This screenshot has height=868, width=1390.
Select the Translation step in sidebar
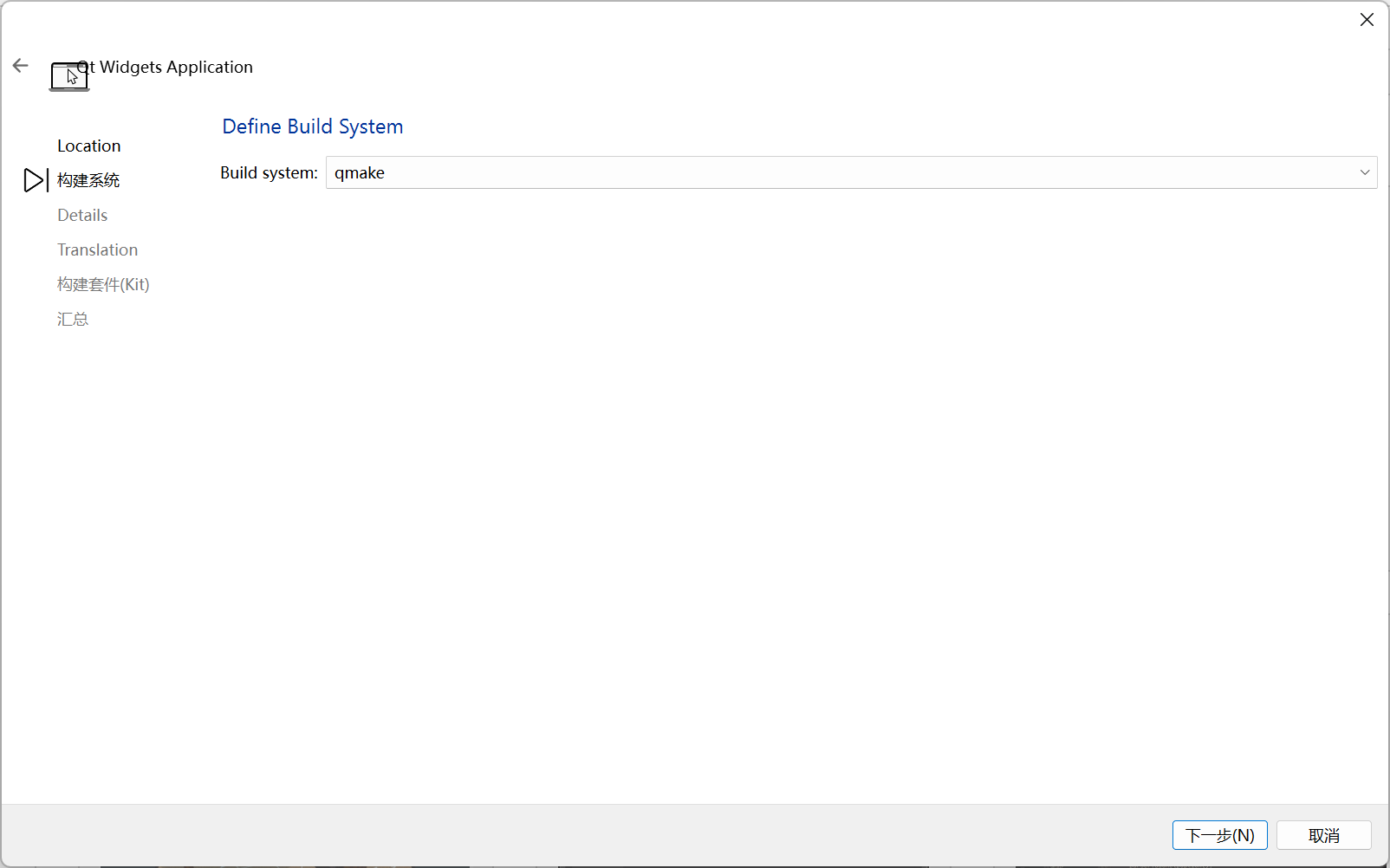[x=97, y=249]
